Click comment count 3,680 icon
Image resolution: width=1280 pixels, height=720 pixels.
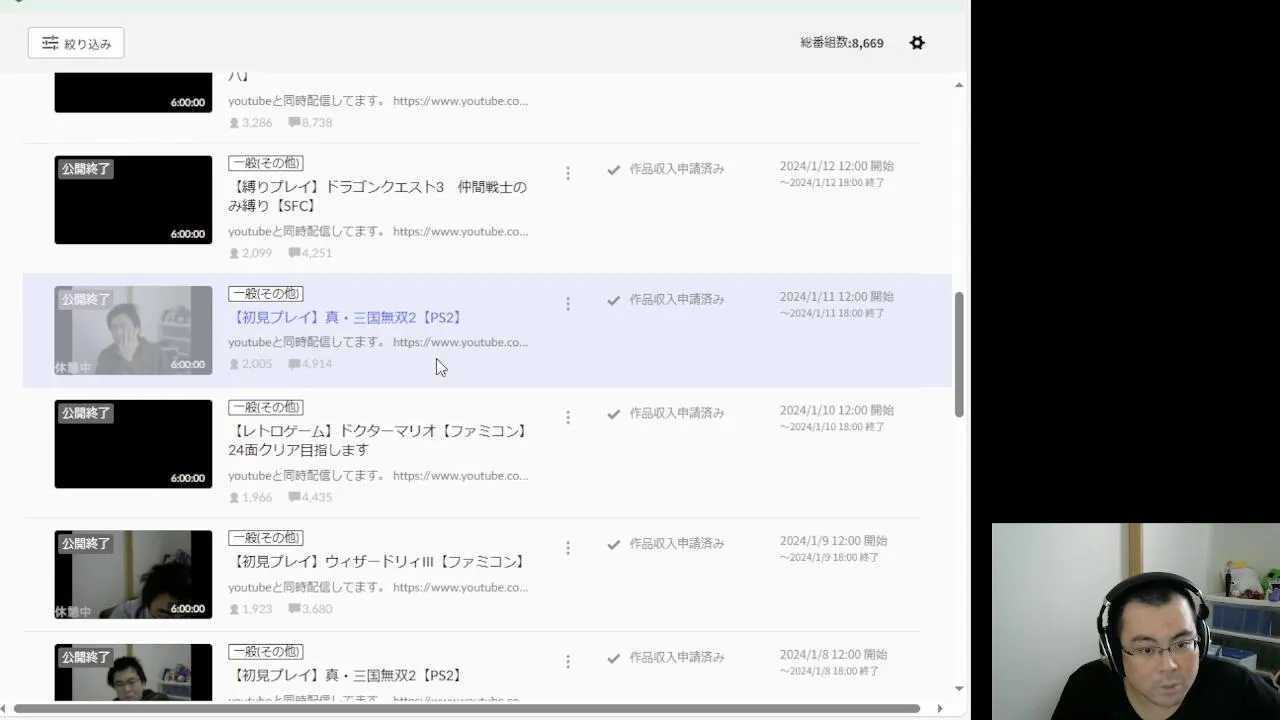[294, 608]
